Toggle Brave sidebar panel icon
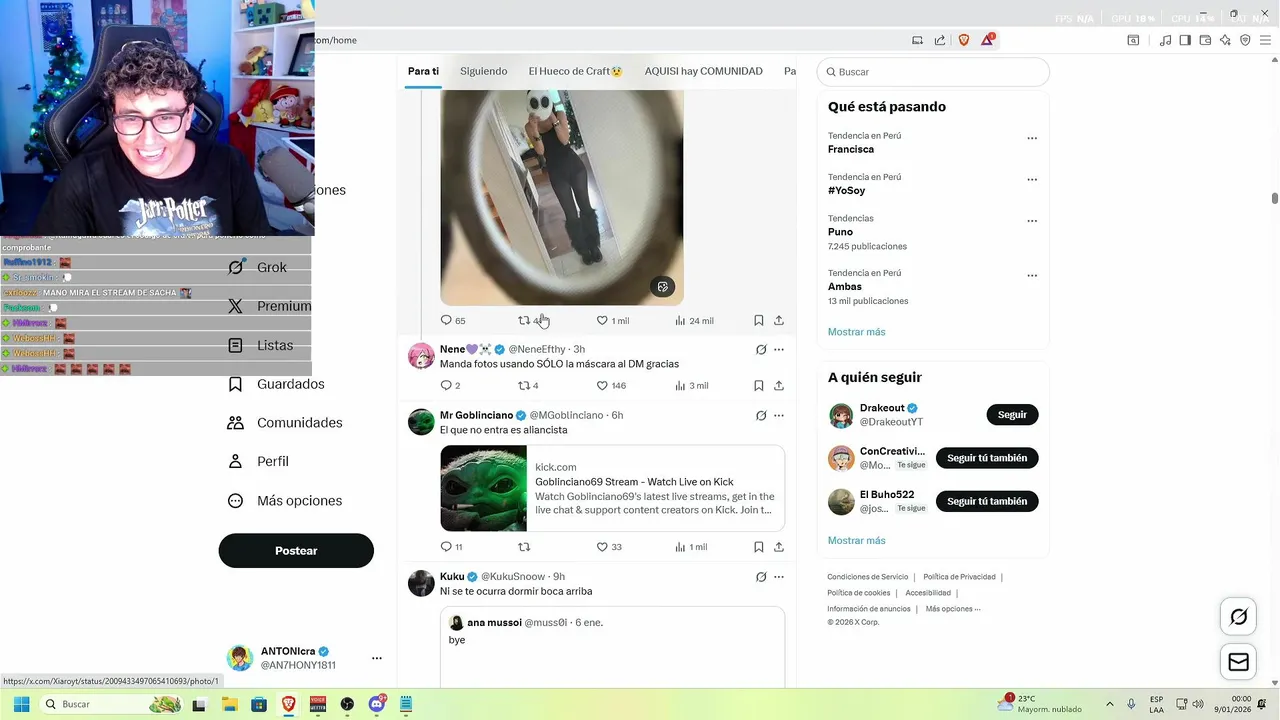 tap(1185, 40)
